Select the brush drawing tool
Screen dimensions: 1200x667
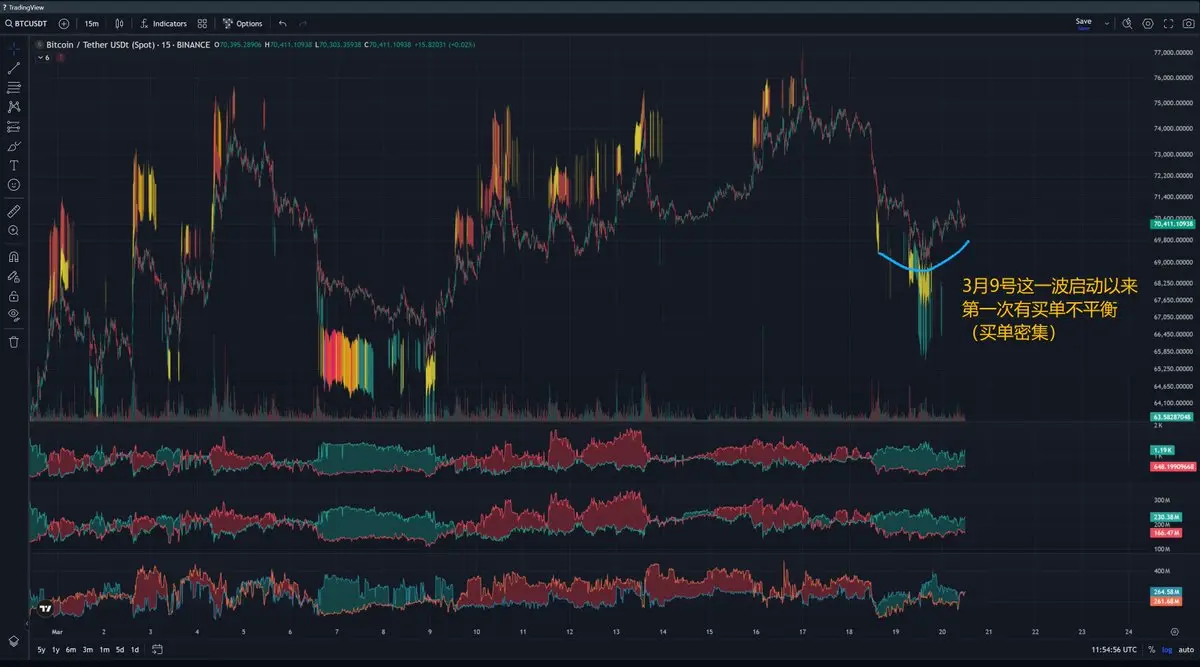click(x=14, y=146)
